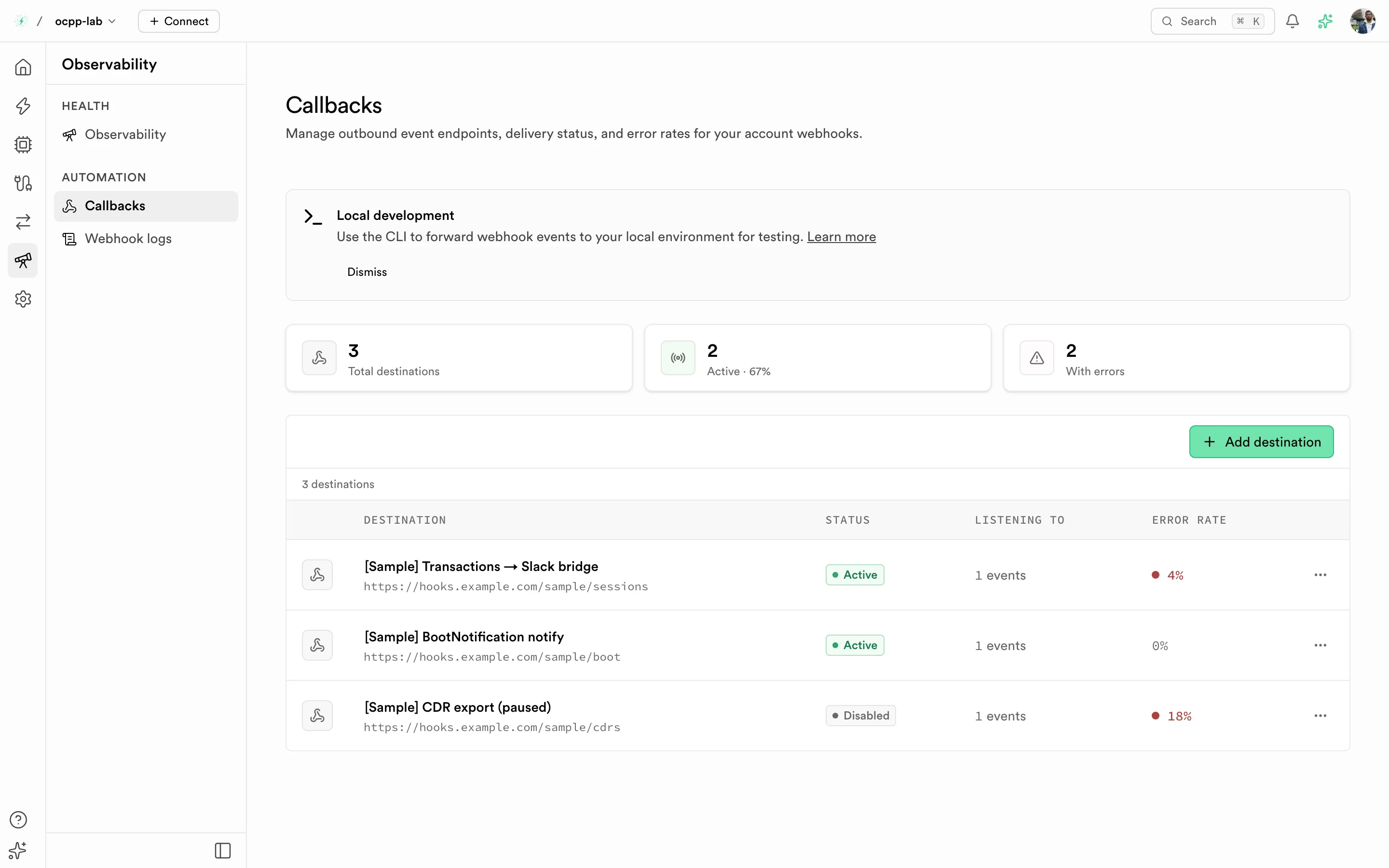Open more options for CDR export row
The image size is (1389, 868).
point(1320,715)
